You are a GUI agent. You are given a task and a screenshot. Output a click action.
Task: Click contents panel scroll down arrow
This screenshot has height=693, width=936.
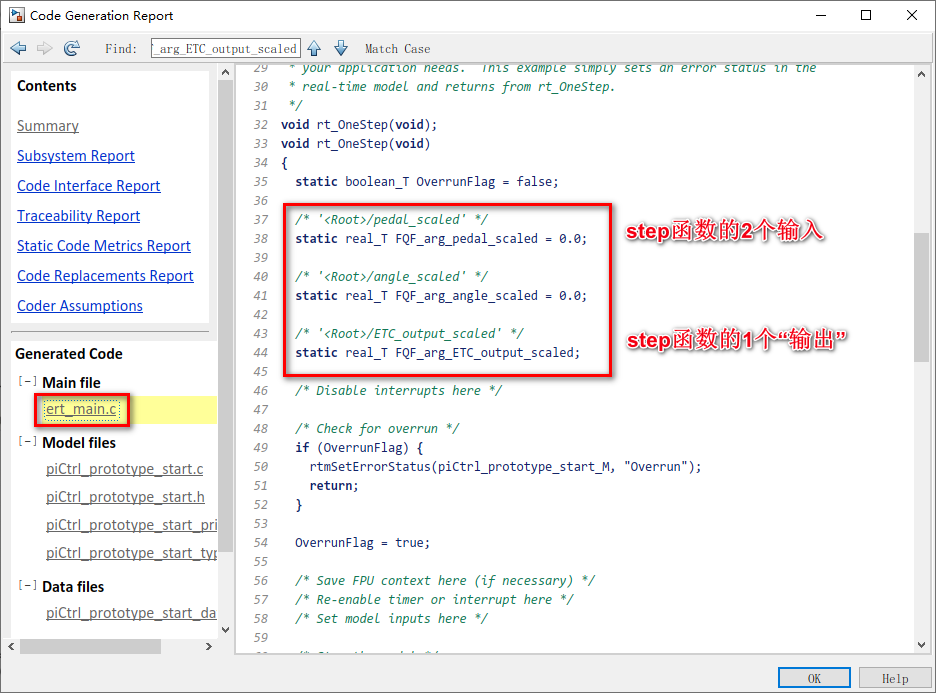[x=225, y=629]
